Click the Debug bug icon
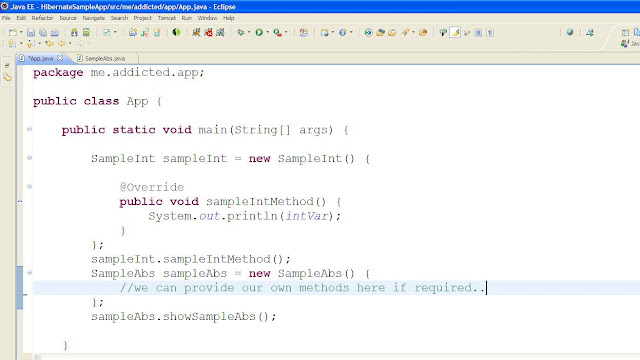The height and width of the screenshot is (360, 640). coord(241,33)
